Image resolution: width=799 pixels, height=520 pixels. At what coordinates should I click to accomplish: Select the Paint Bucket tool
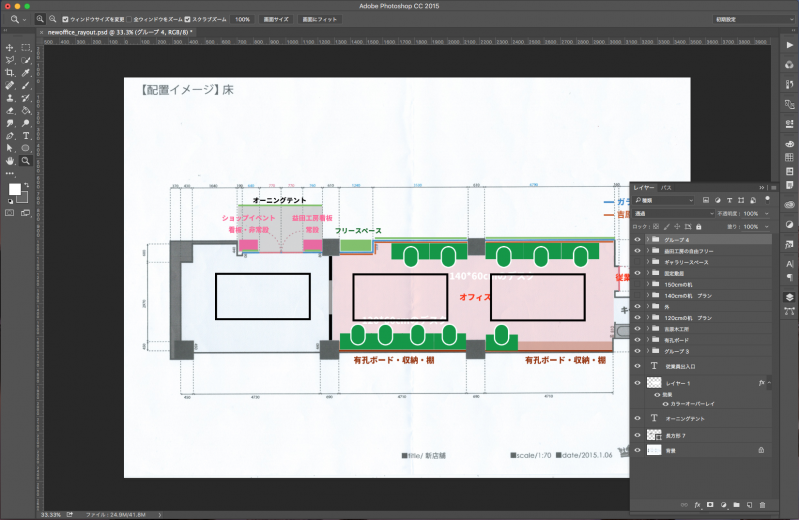(25, 110)
